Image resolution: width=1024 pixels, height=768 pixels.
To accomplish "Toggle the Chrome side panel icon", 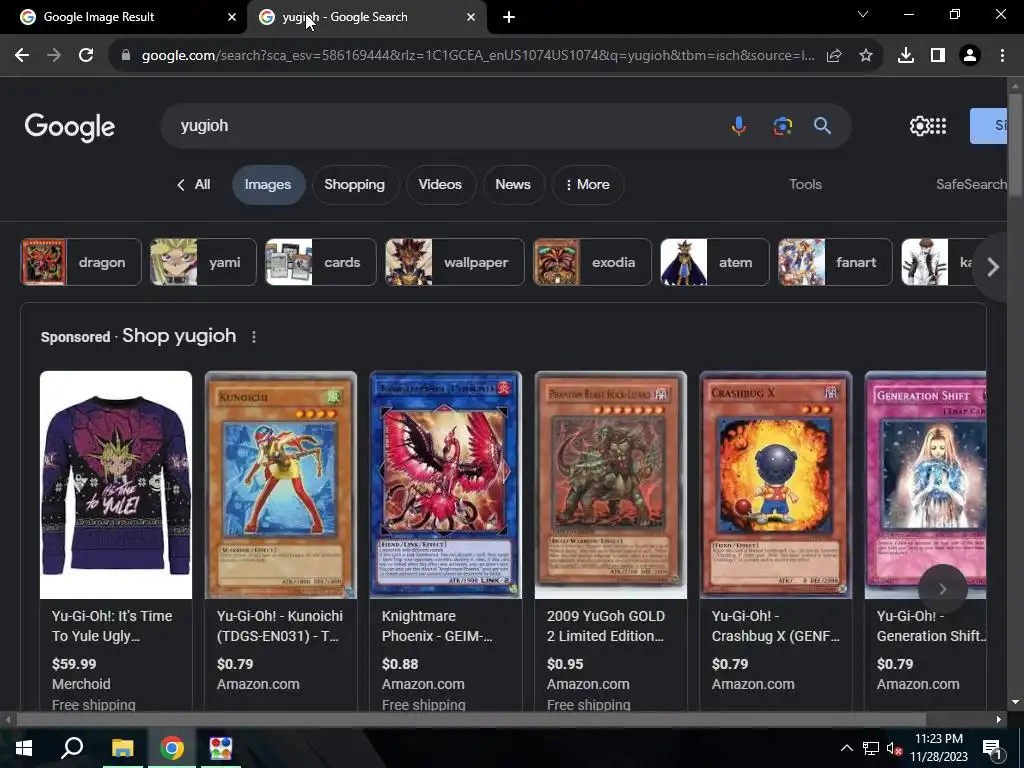I will [938, 56].
